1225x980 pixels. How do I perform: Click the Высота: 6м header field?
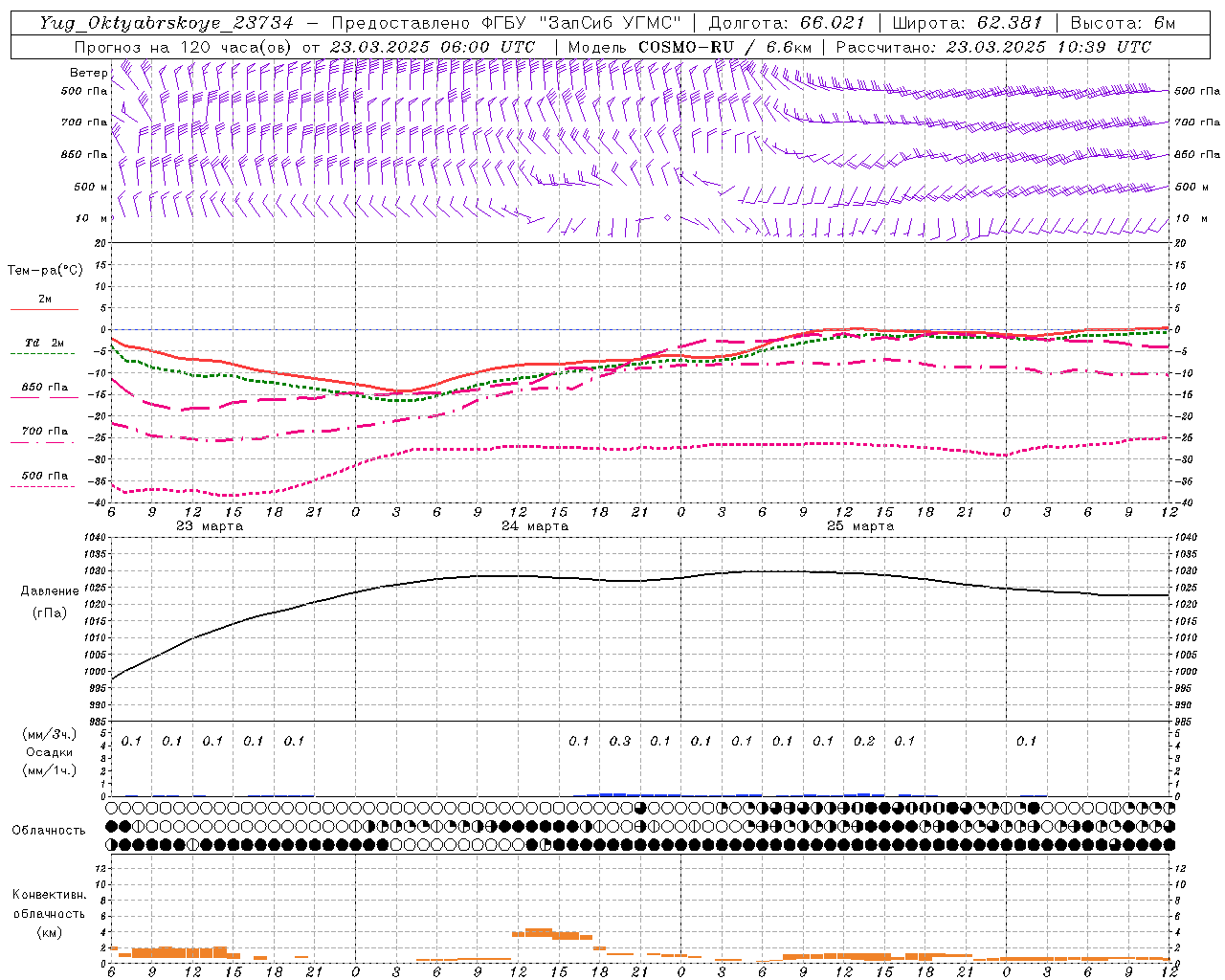(x=1123, y=23)
